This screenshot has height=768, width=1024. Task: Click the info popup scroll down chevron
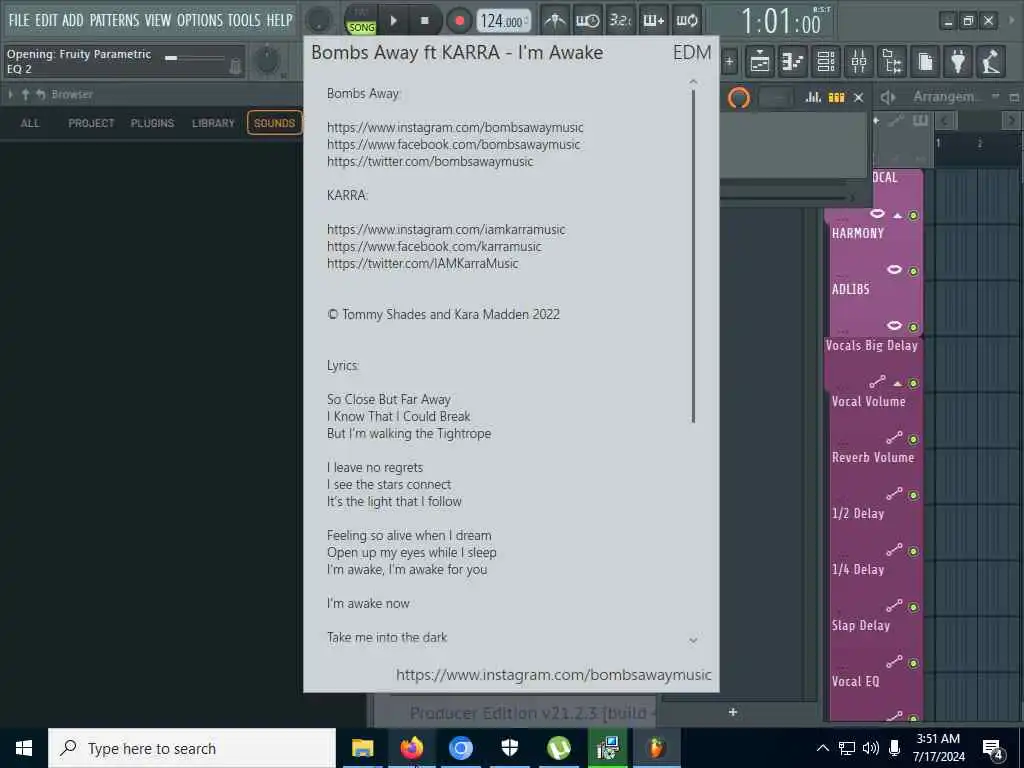click(693, 641)
